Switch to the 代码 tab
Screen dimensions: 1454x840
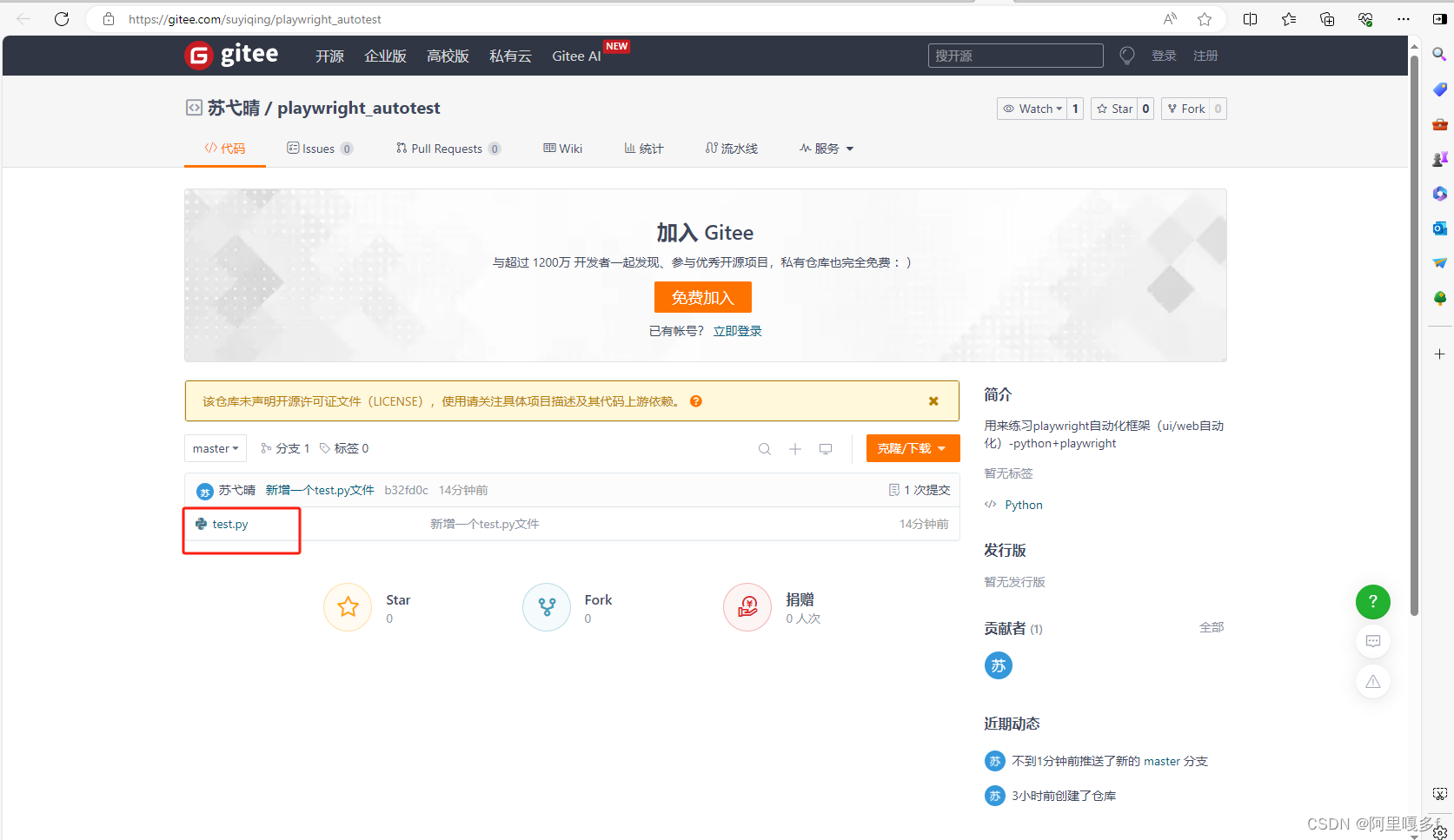pos(225,149)
